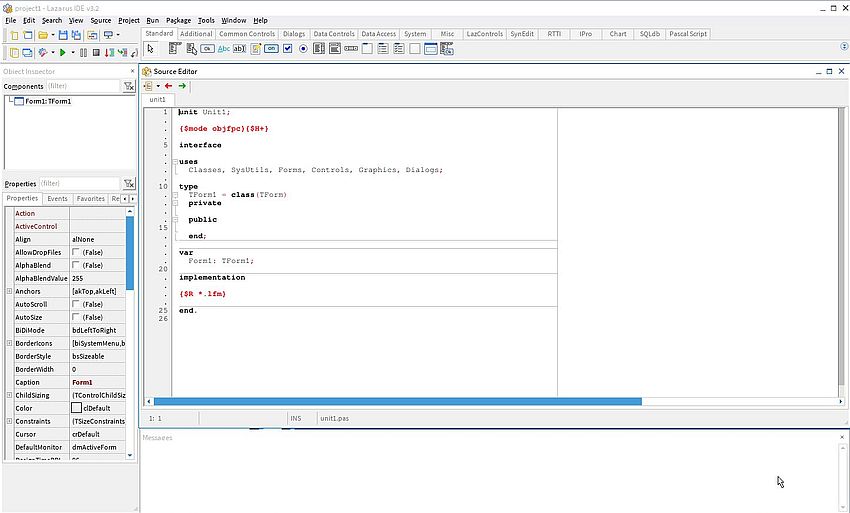Viewport: 850px width, 513px height.
Task: Switch to the Events tab
Action: click(58, 199)
